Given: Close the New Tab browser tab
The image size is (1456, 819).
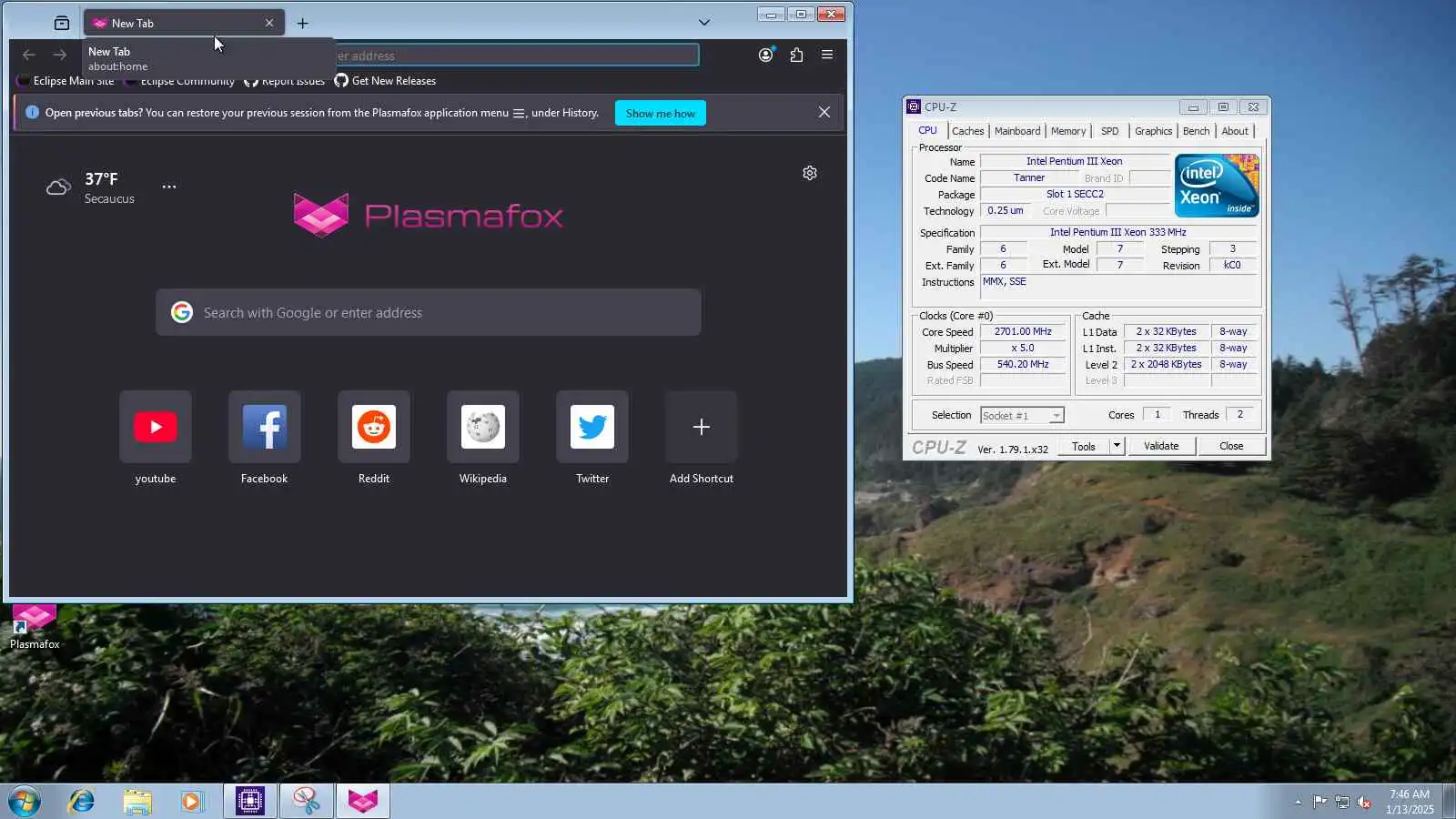Looking at the screenshot, I should click(269, 23).
